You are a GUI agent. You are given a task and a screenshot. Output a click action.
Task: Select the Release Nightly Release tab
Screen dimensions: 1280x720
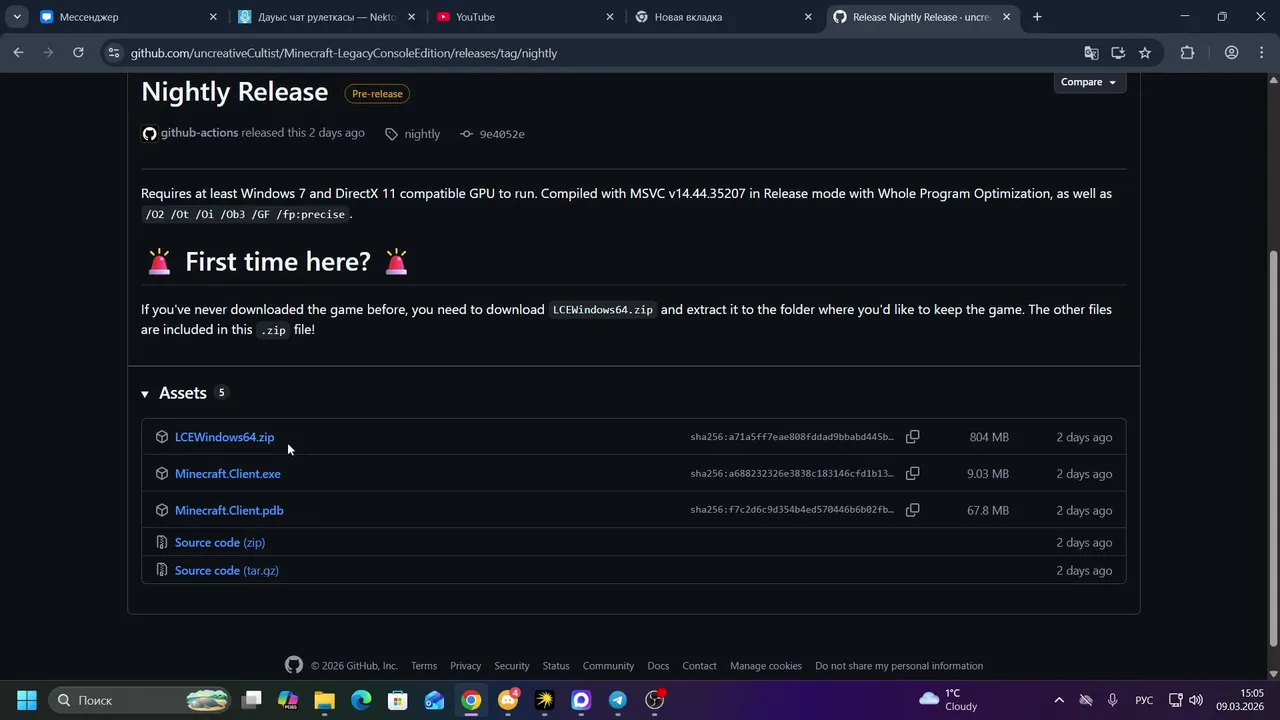922,17
